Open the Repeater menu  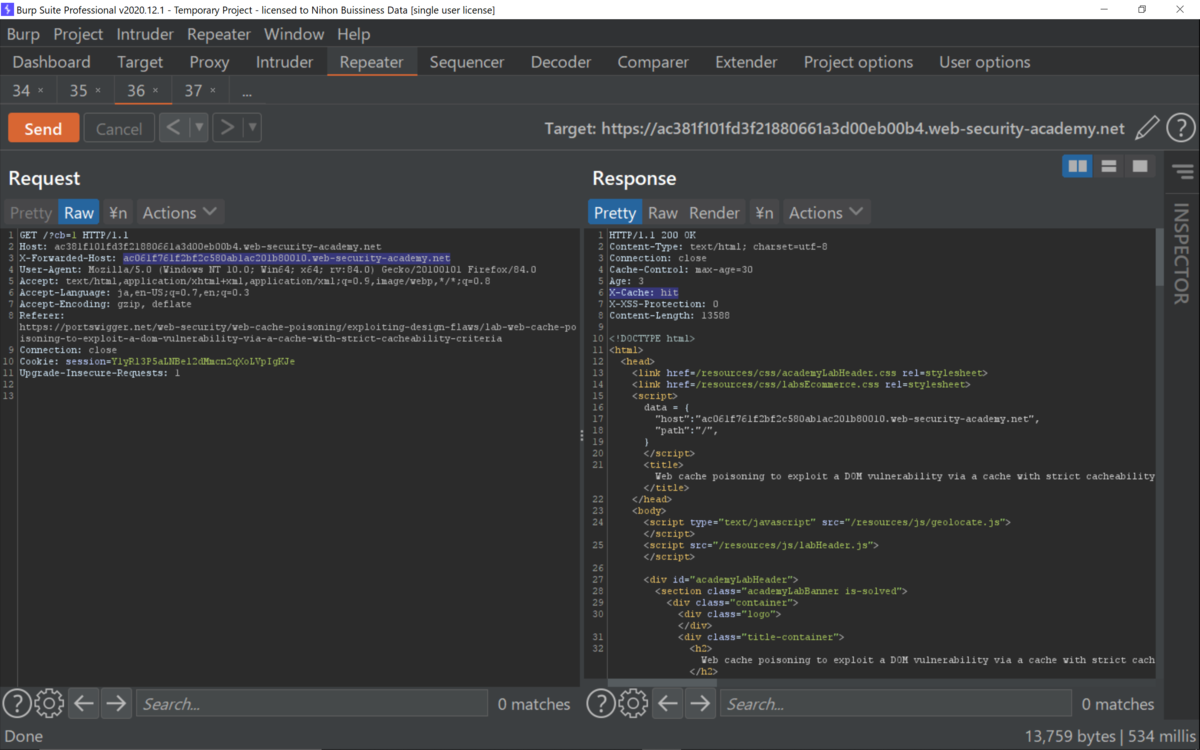(219, 34)
